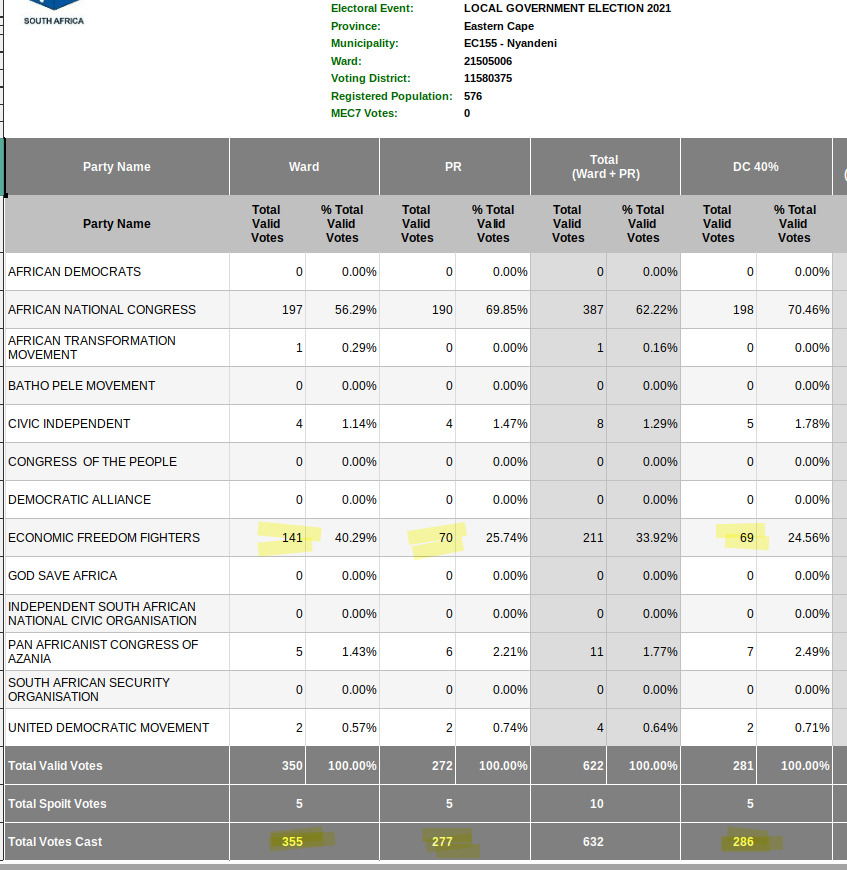Click ANC DC 40% votes value 198
Screen dimensions: 847x870
(743, 310)
